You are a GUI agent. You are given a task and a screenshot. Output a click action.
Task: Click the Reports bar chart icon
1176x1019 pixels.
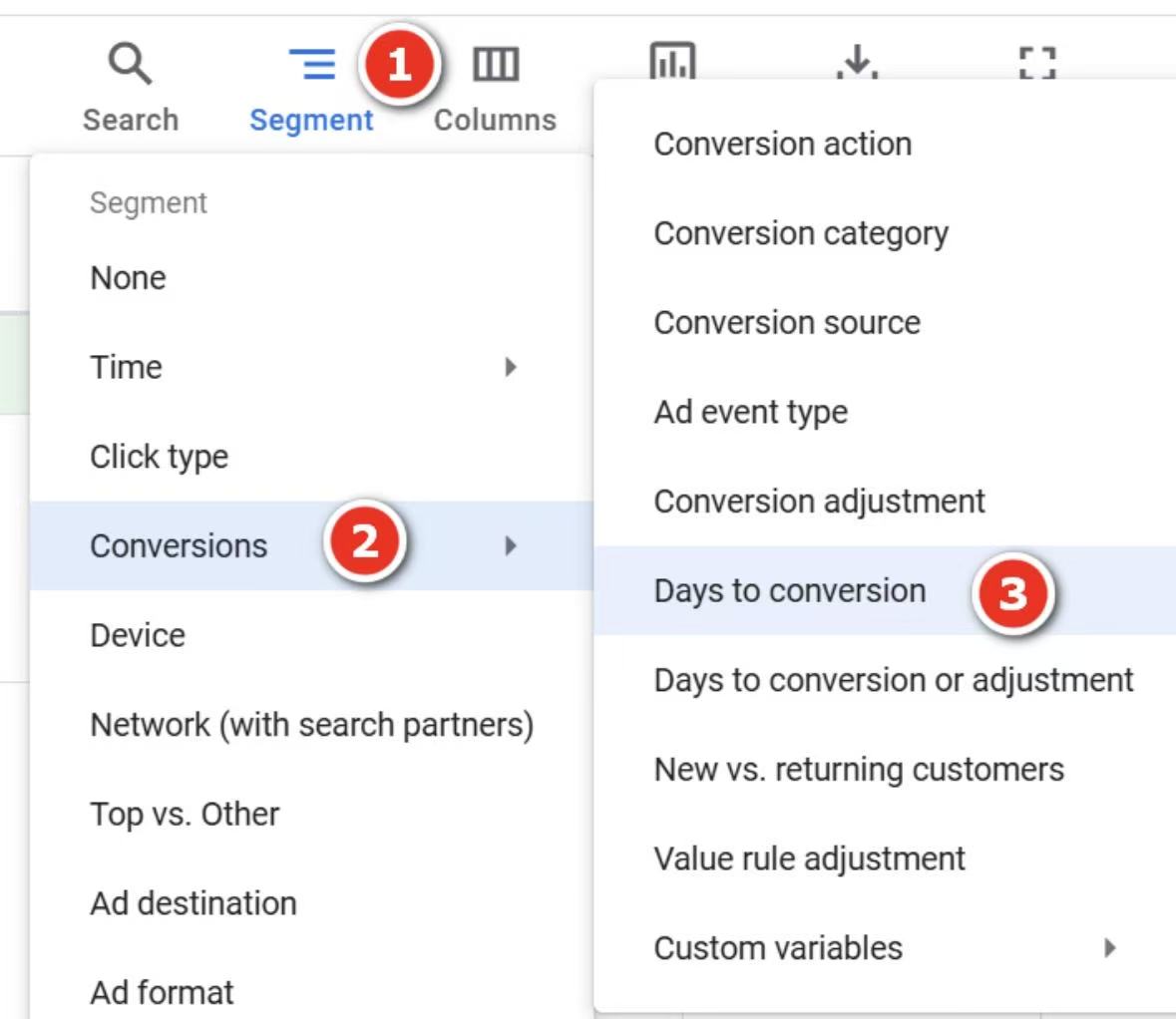672,60
